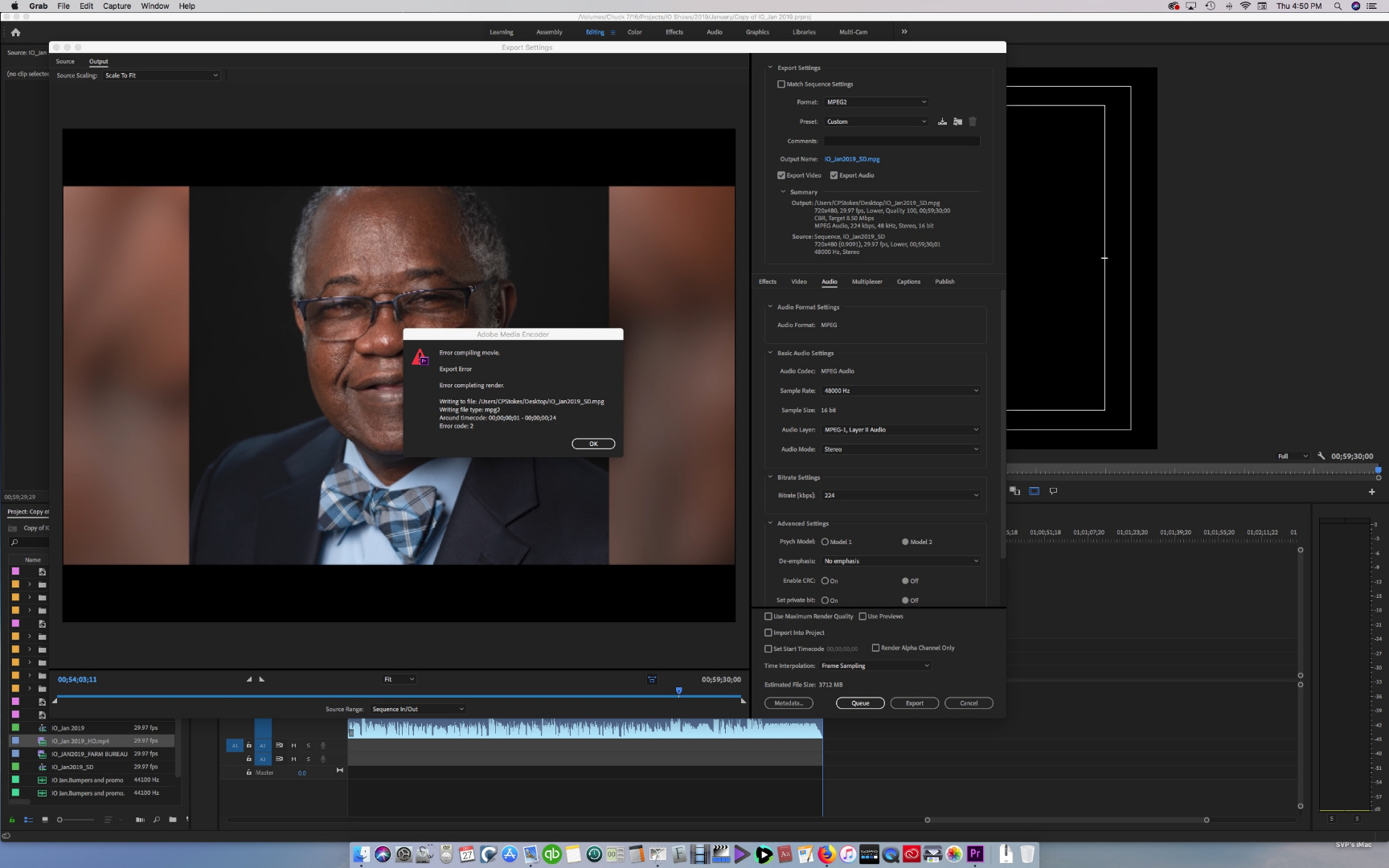Screen dimensions: 1389x868
Task: Collapse the Summary section
Action: pos(784,191)
